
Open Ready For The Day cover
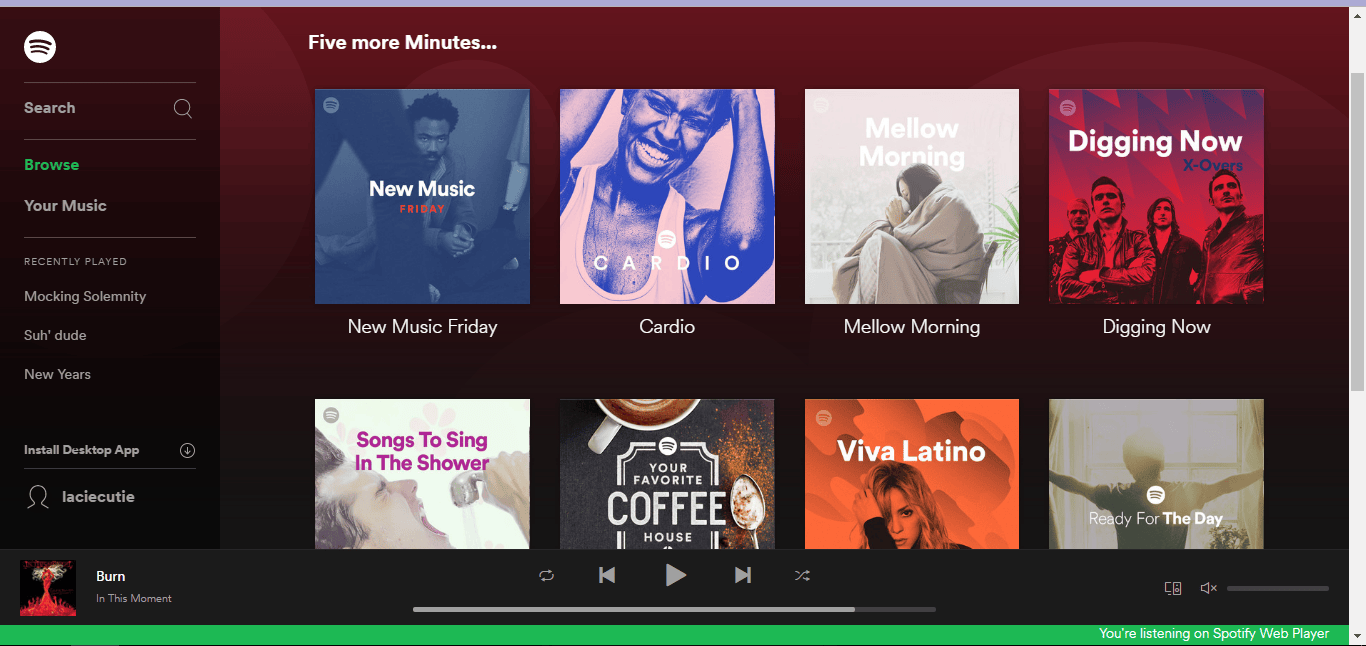tap(1156, 474)
